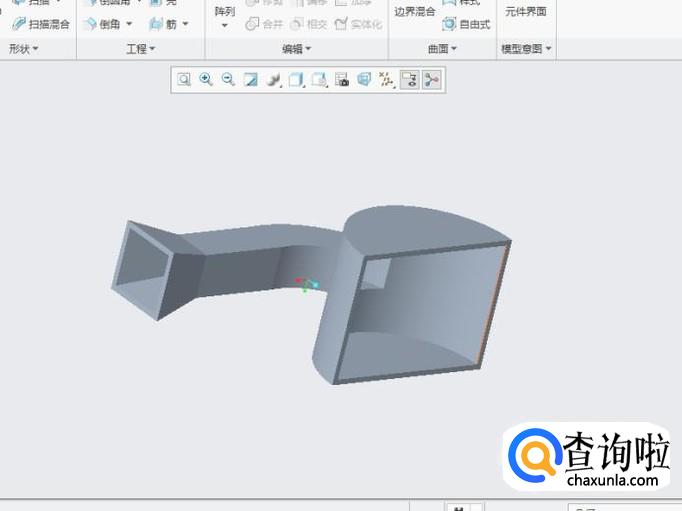Expand the 编辑 group menu
Image resolution: width=682 pixels, height=511 pixels.
tap(296, 49)
